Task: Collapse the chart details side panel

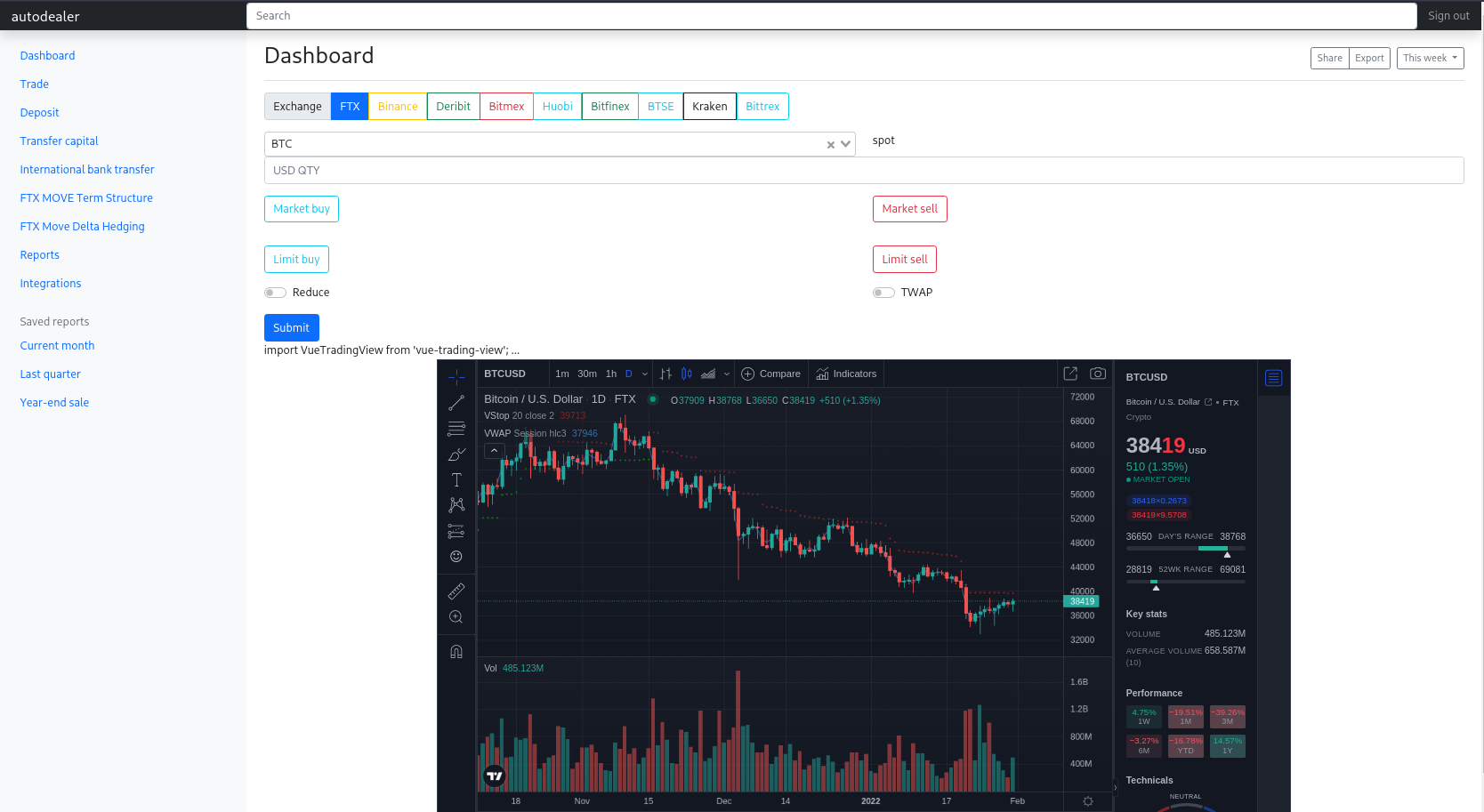Action: 1115,787
